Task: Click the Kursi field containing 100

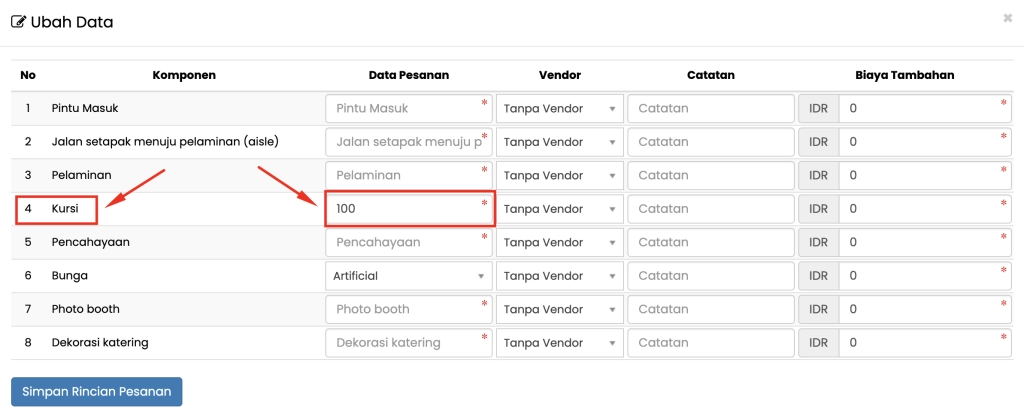Action: pyautogui.click(x=409, y=209)
